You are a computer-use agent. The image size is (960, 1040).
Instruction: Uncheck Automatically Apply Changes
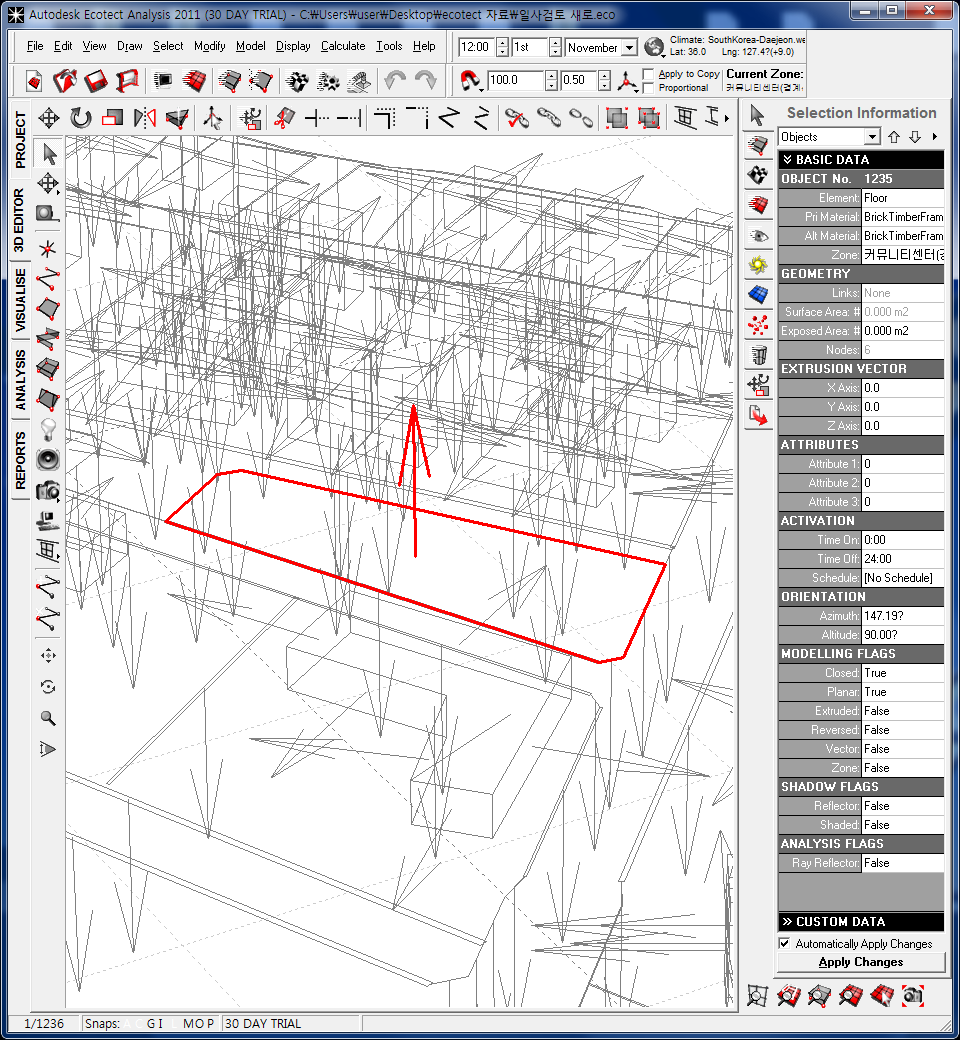coord(785,944)
